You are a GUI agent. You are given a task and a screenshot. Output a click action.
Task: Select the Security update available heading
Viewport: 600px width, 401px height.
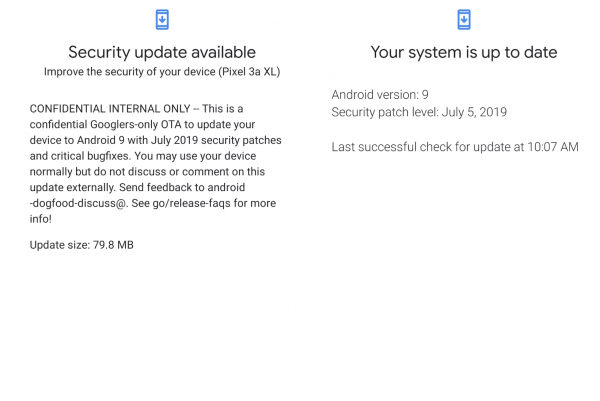[x=162, y=52]
